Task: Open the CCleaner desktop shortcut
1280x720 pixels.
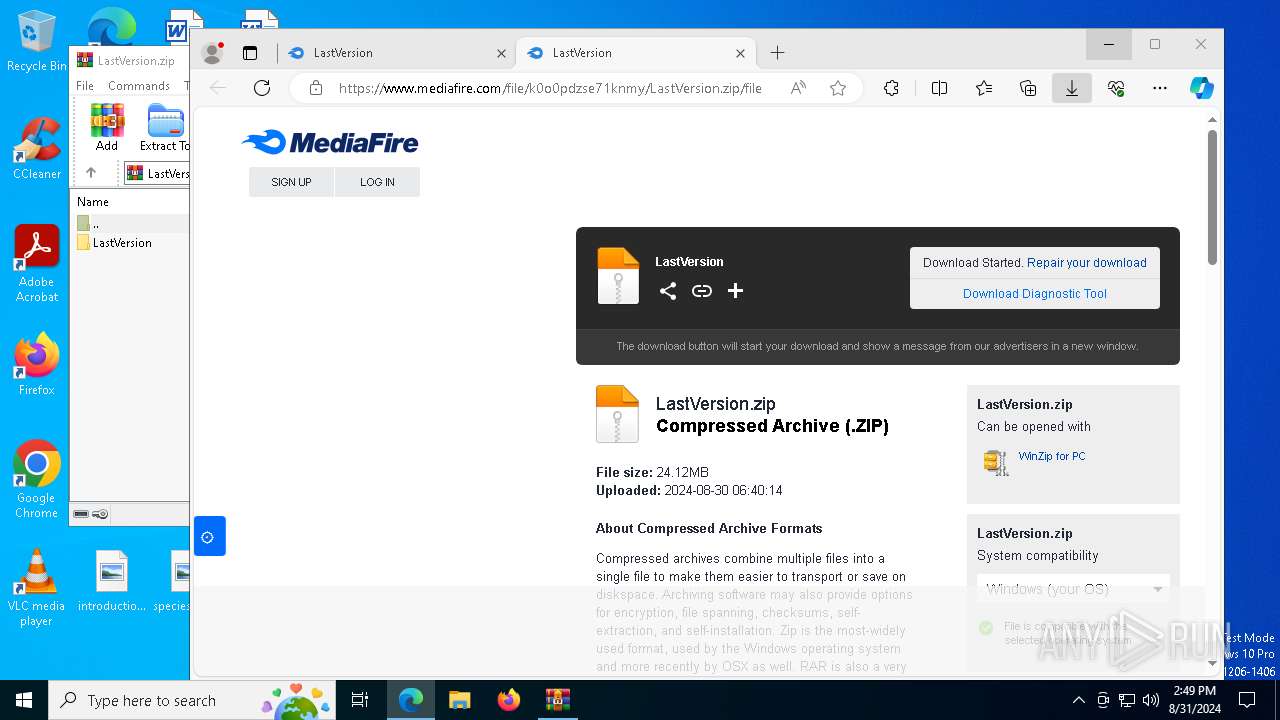Action: pos(37,149)
